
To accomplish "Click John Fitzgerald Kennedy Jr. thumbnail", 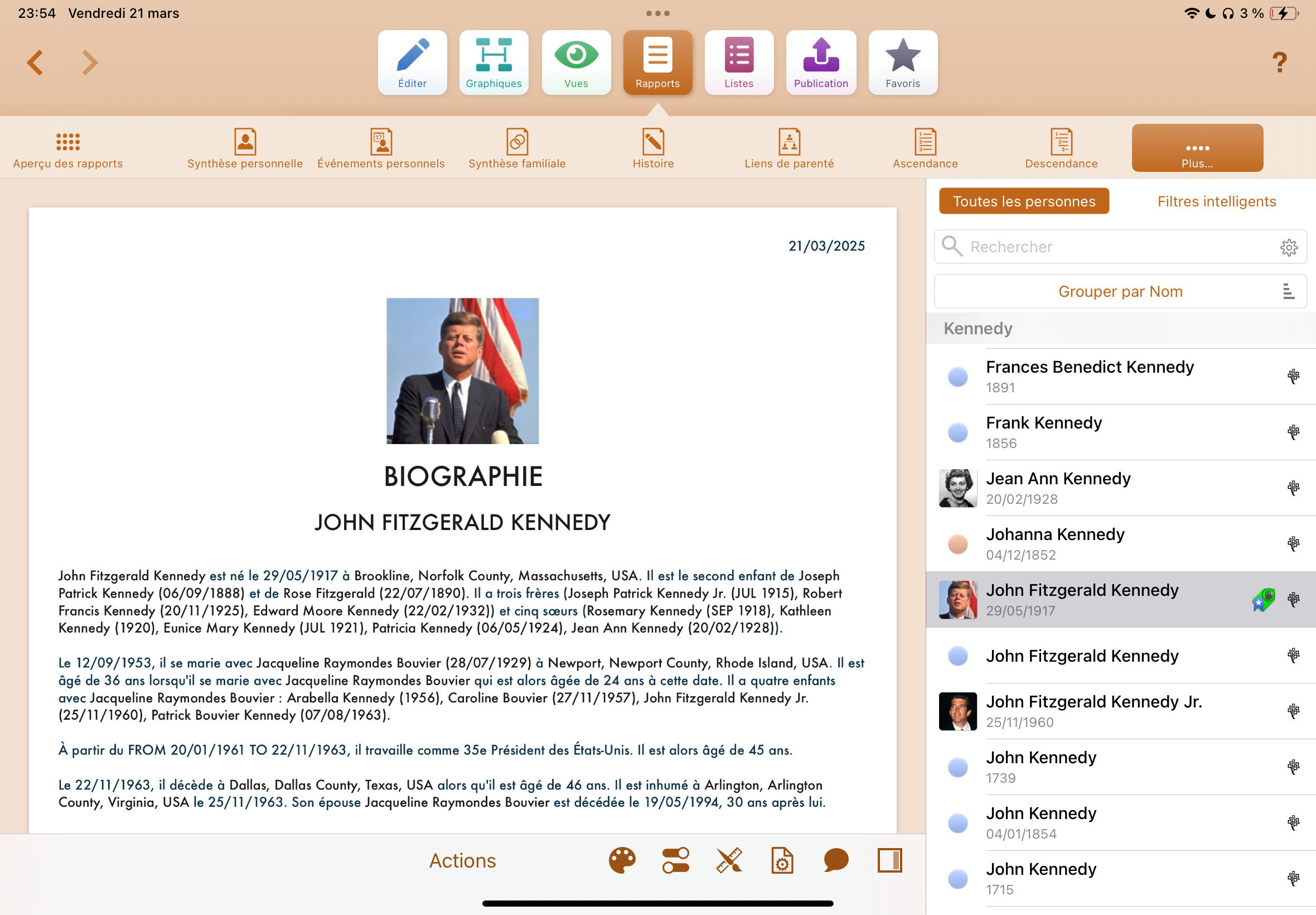I will pyautogui.click(x=957, y=711).
